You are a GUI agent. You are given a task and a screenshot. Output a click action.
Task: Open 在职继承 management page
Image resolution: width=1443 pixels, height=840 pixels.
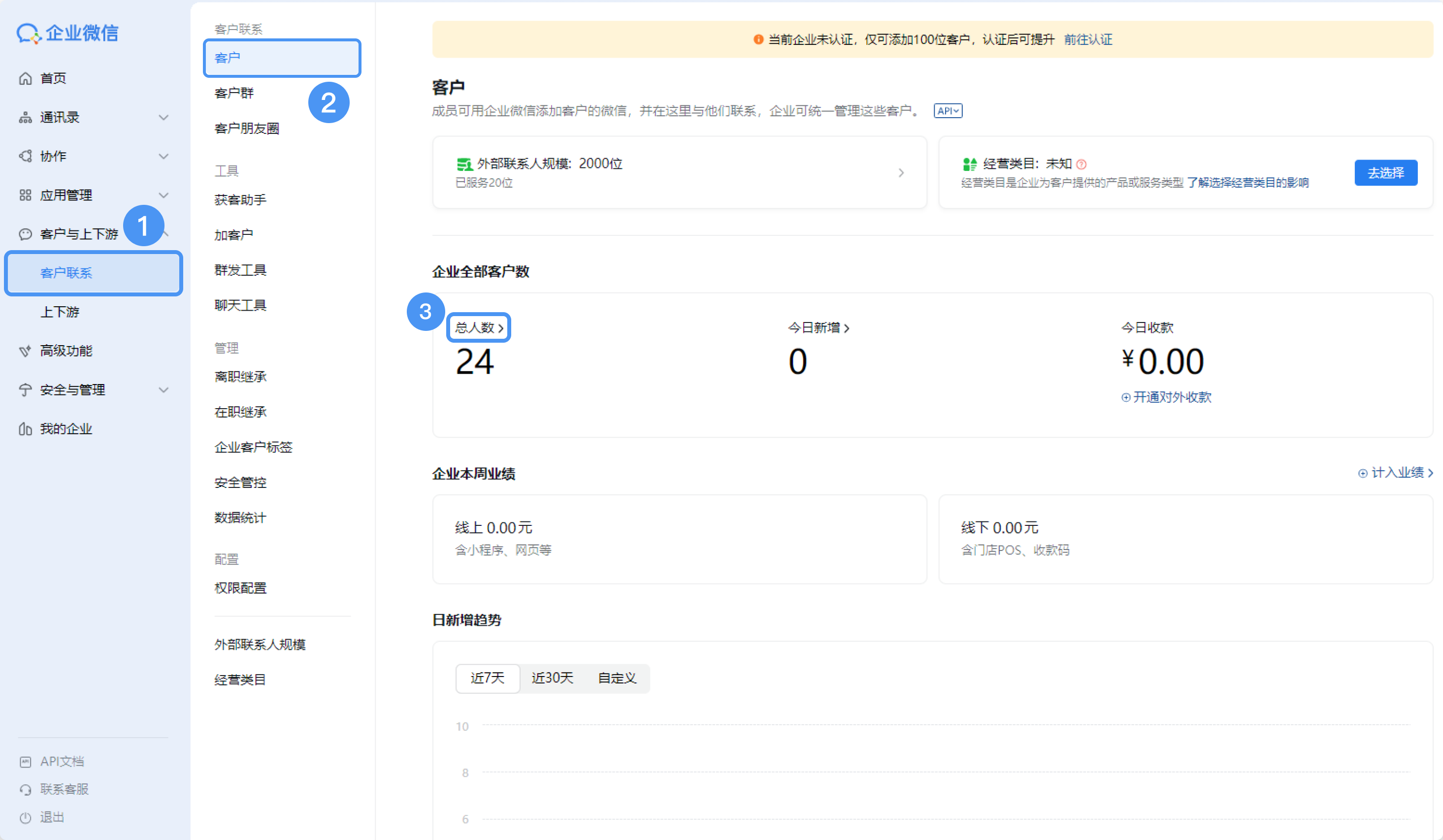tap(240, 412)
